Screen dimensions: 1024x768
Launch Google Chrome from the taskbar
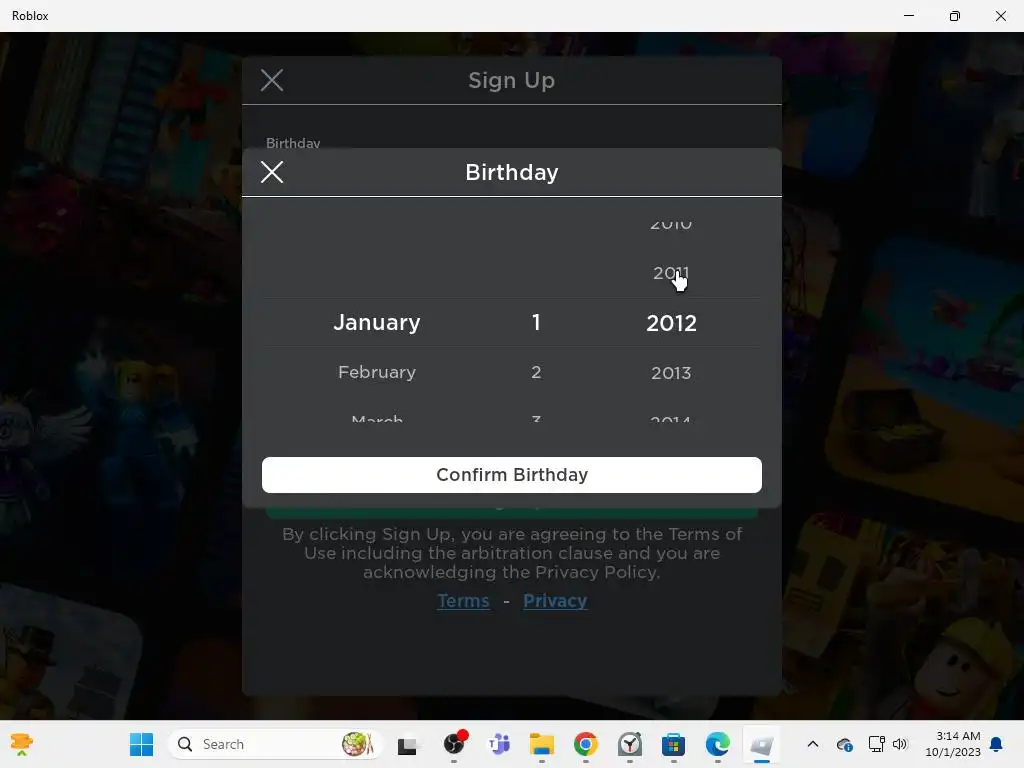click(x=586, y=744)
